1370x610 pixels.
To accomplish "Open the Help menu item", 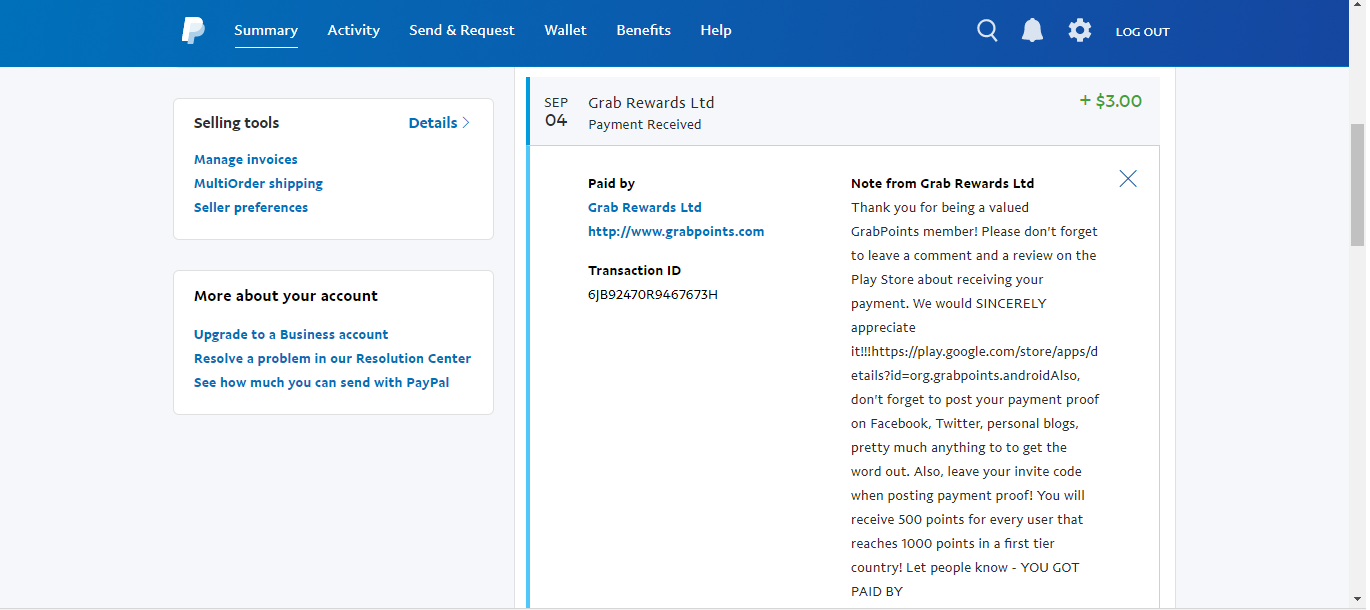I will tap(716, 30).
